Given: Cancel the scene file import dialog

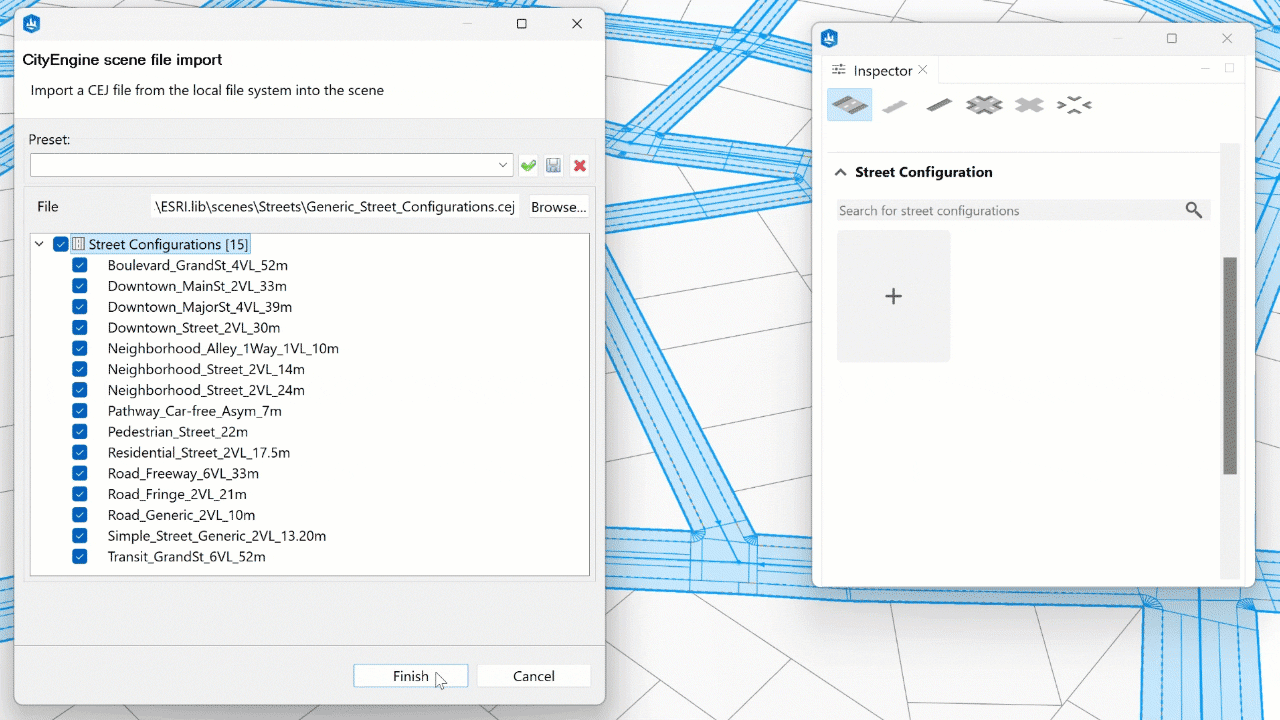Looking at the screenshot, I should (x=534, y=676).
